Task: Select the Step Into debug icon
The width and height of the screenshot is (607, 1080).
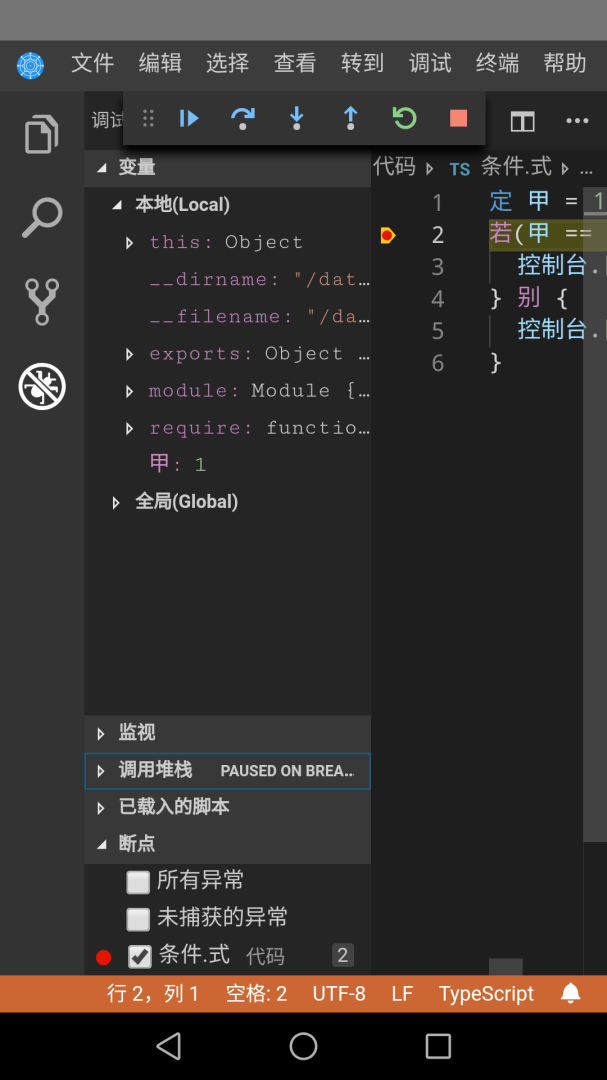Action: click(296, 118)
